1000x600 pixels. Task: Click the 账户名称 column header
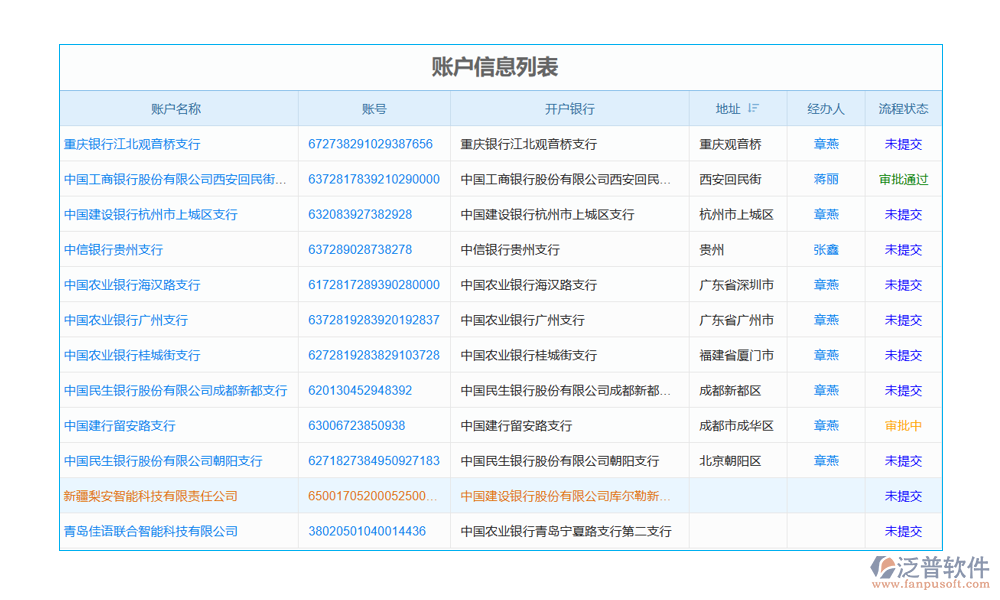click(x=180, y=108)
